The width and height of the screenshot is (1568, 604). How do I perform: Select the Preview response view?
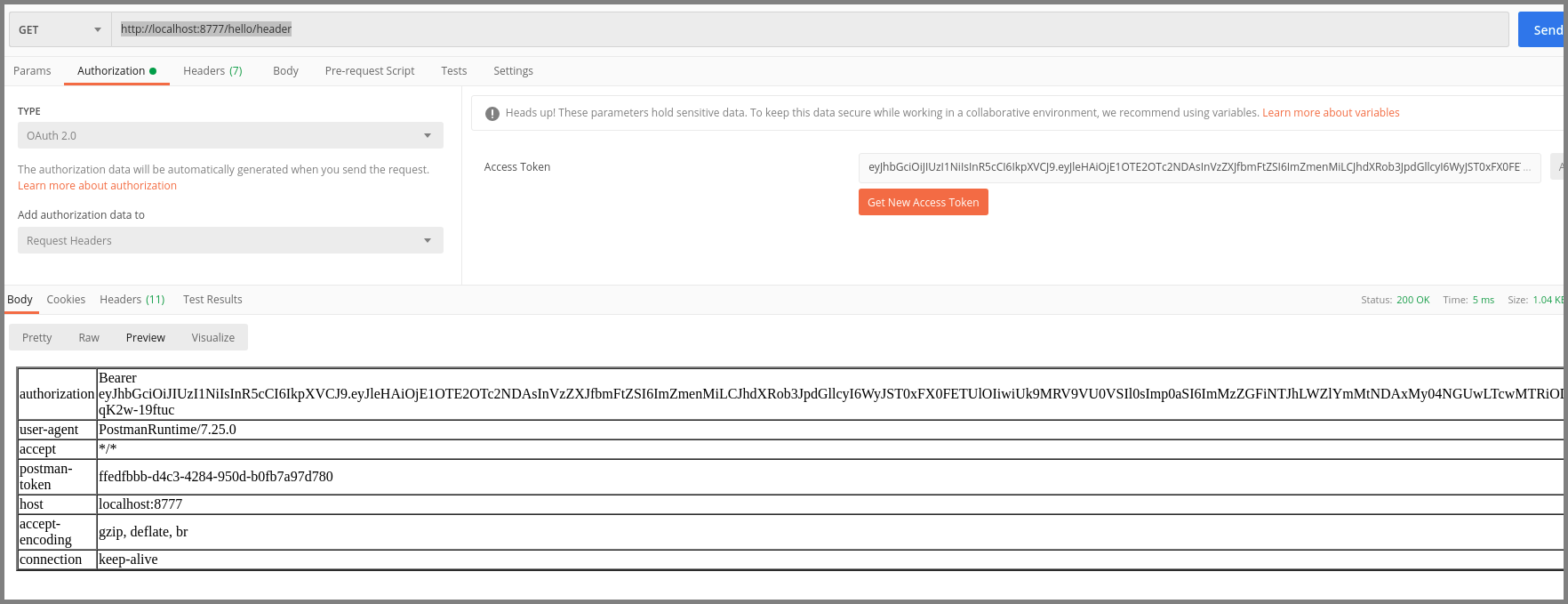pyautogui.click(x=146, y=338)
